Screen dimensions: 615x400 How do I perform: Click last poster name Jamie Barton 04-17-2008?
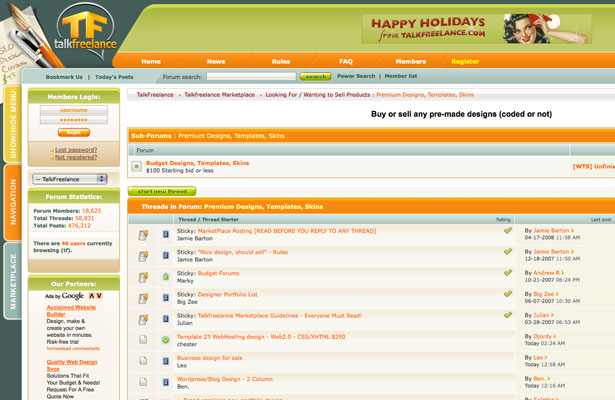[x=551, y=231]
